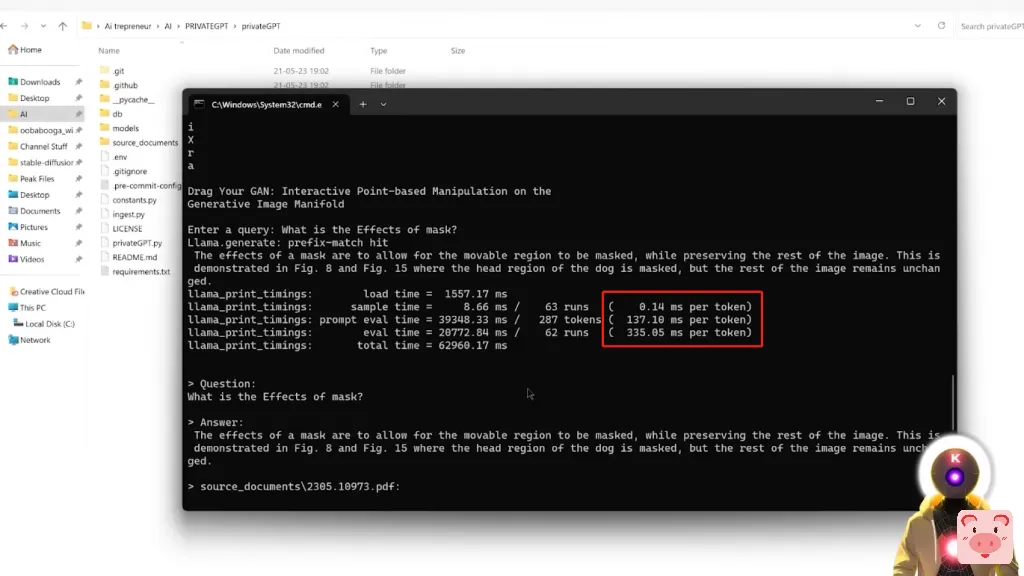1024x576 pixels.
Task: Open Downloads in the sidebar
Action: (40, 82)
